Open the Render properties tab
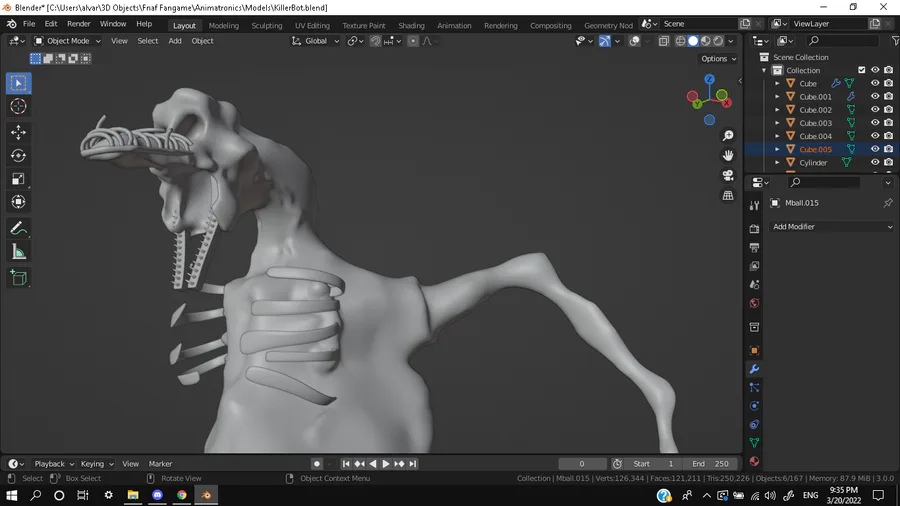Viewport: 900px width, 506px height. point(754,229)
